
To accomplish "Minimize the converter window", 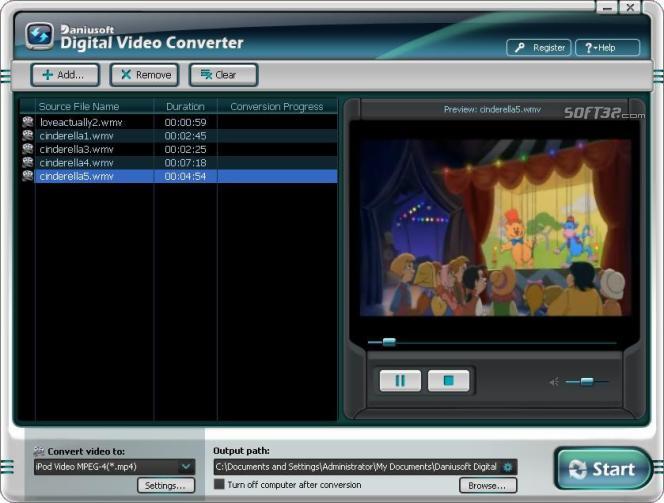I will tap(607, 7).
